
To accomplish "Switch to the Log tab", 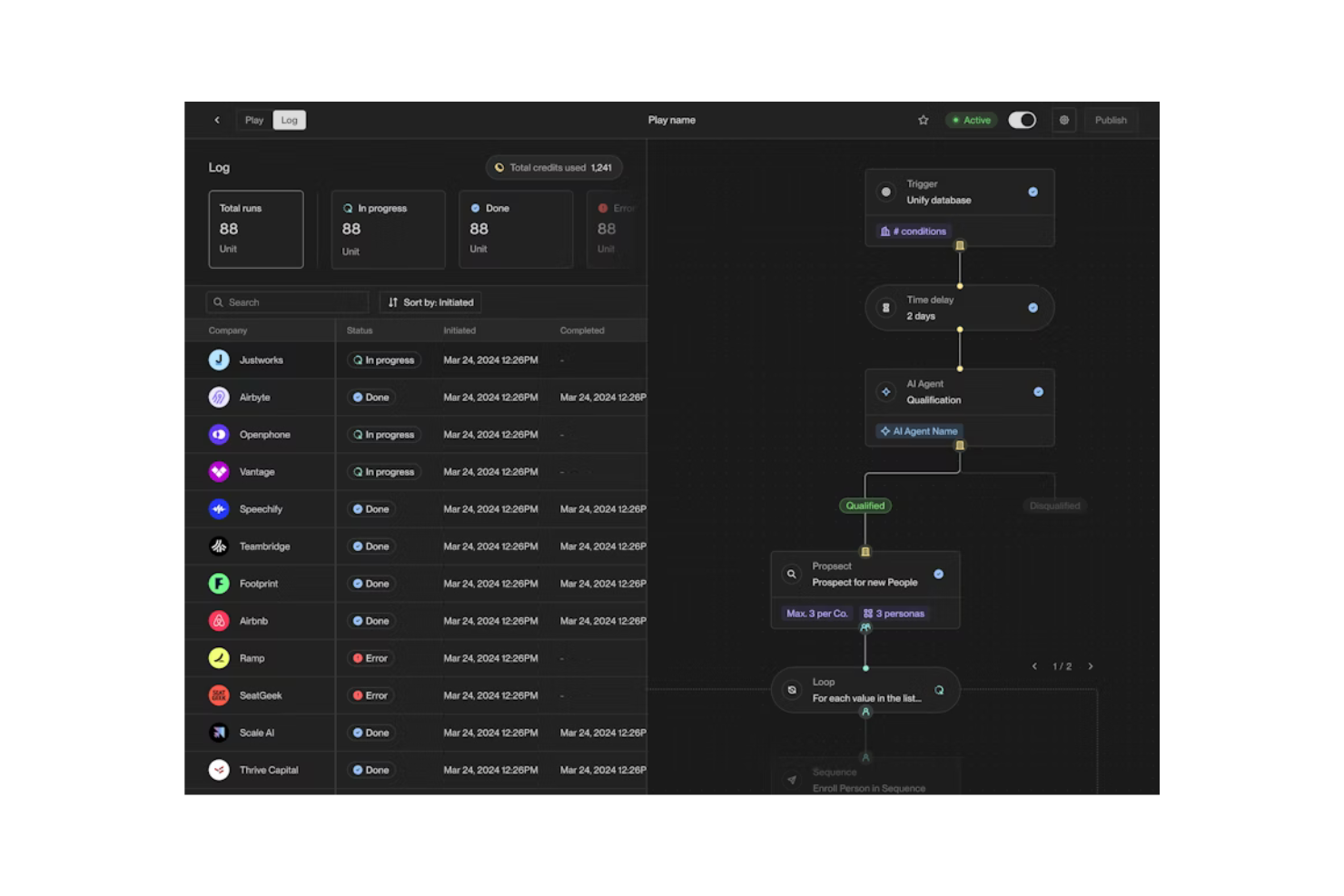I will pyautogui.click(x=289, y=120).
